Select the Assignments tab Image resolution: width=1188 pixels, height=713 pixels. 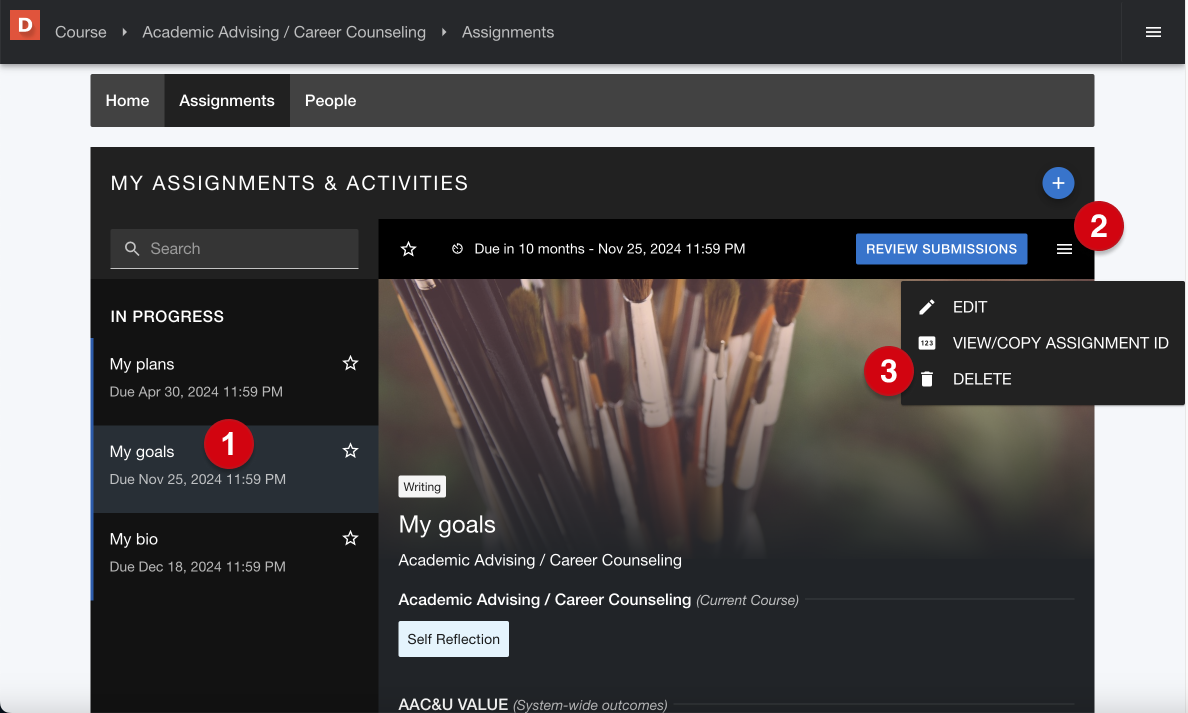tap(227, 101)
